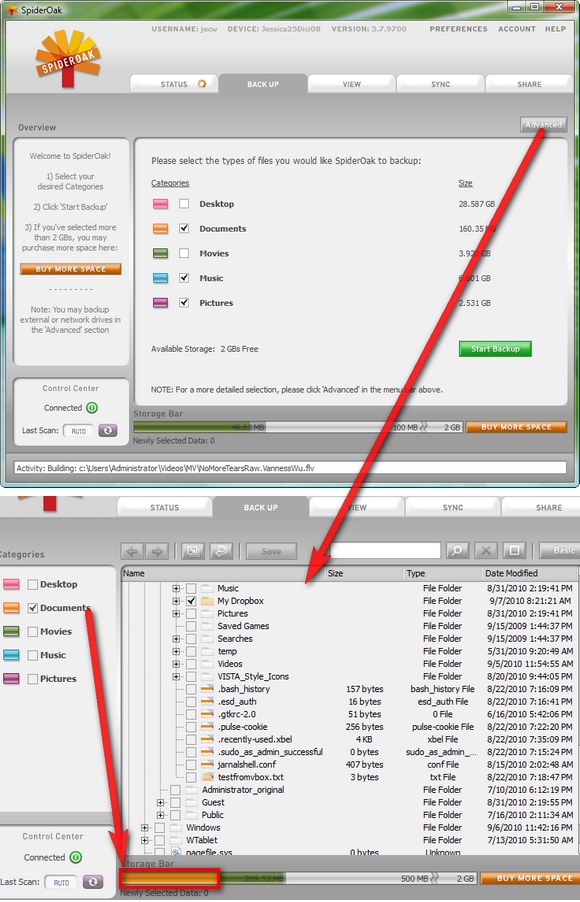Click the magnifier search icon
Screen dimensions: 580x902
457,551
